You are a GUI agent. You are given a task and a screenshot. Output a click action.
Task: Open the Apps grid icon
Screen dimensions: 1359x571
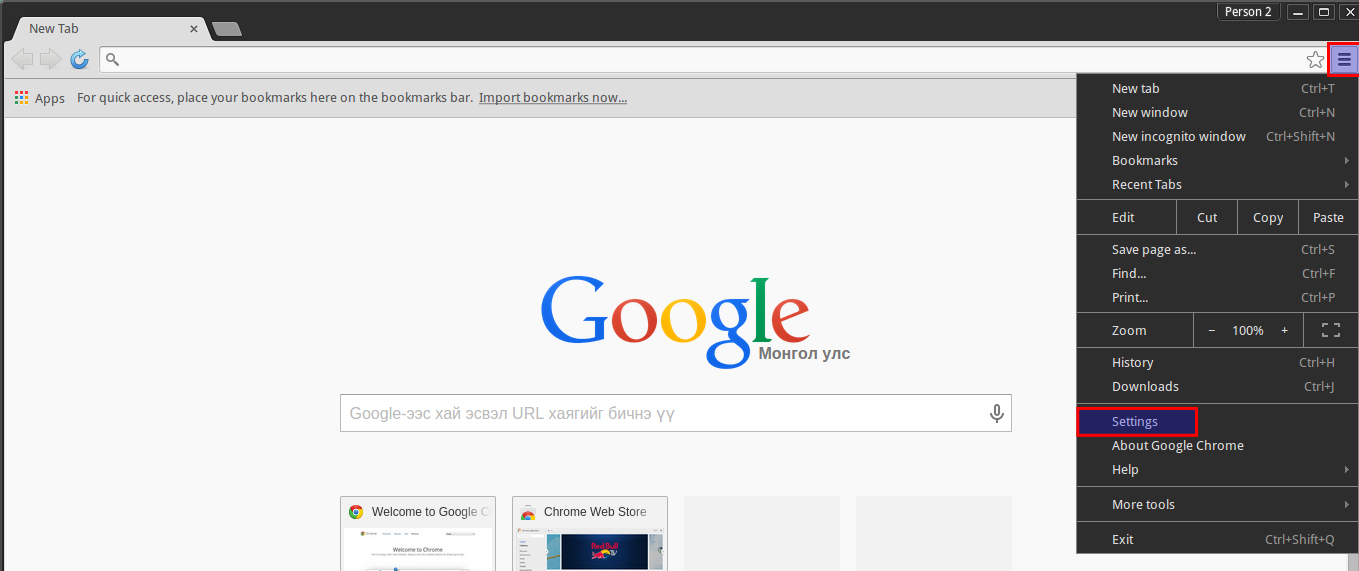[22, 98]
